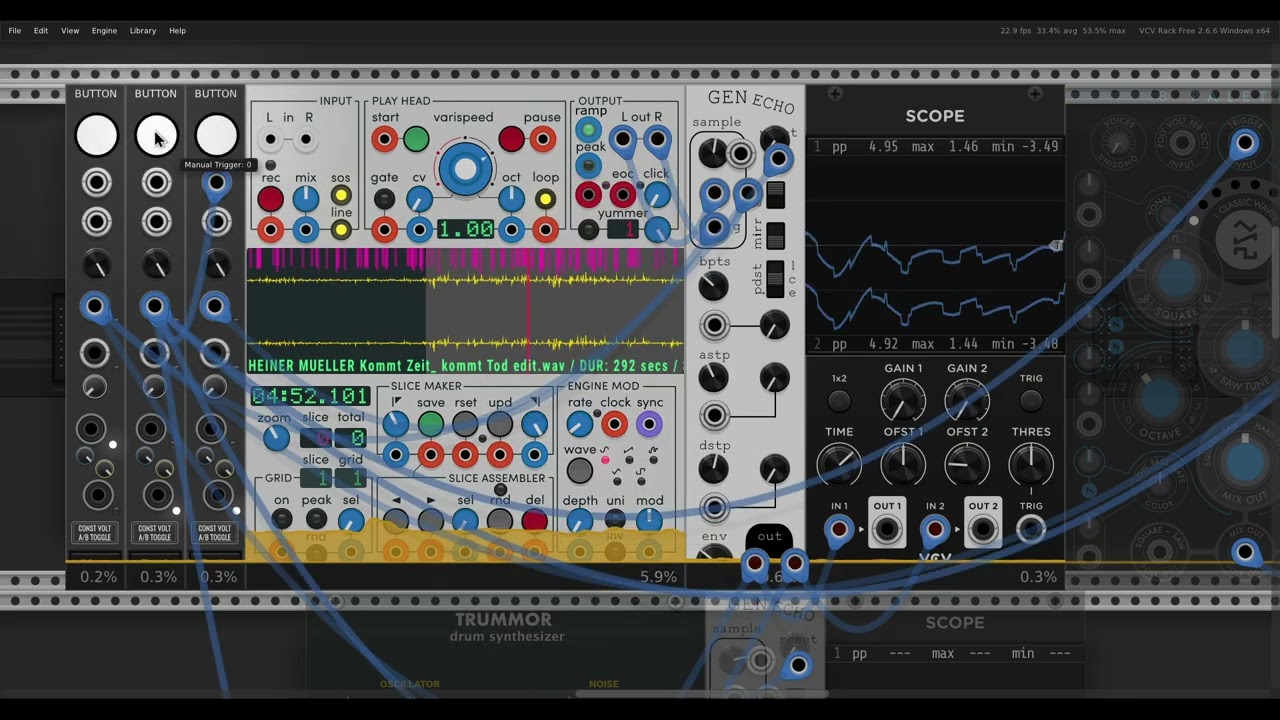Click the Scope OUT 1 jack
1280x720 pixels.
887,531
